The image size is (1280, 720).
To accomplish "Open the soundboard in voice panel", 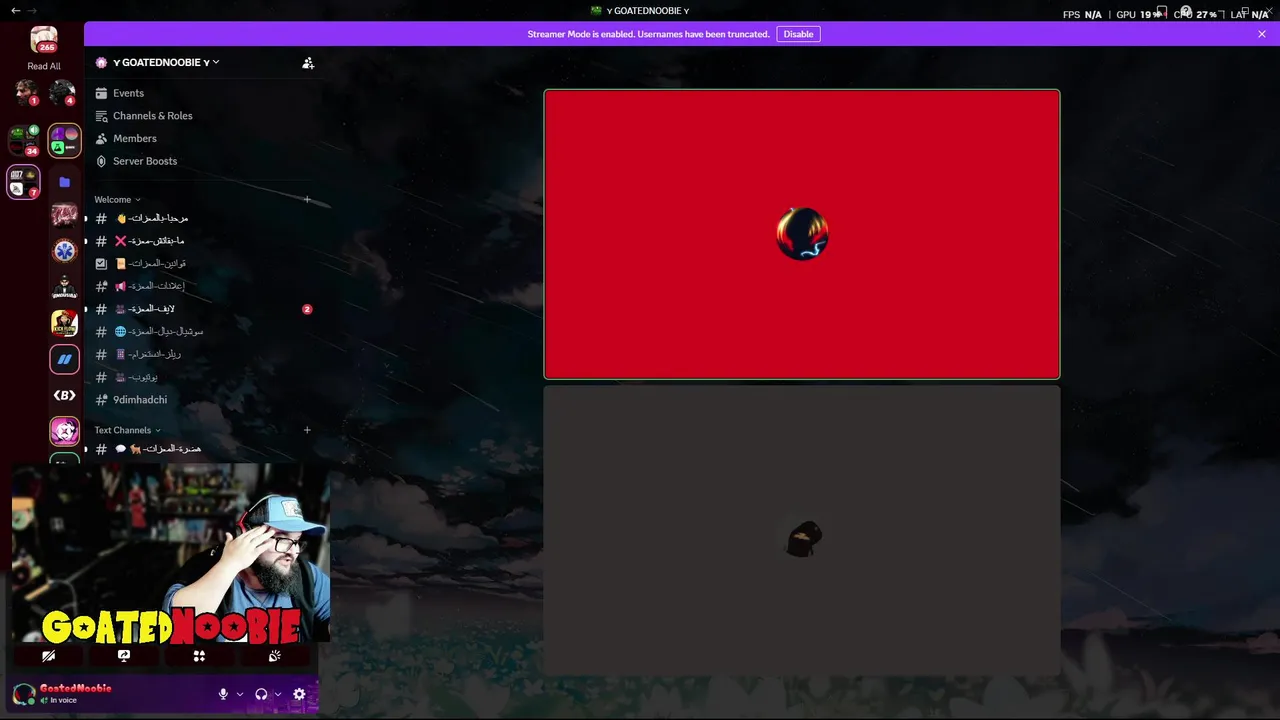I will coord(274,656).
